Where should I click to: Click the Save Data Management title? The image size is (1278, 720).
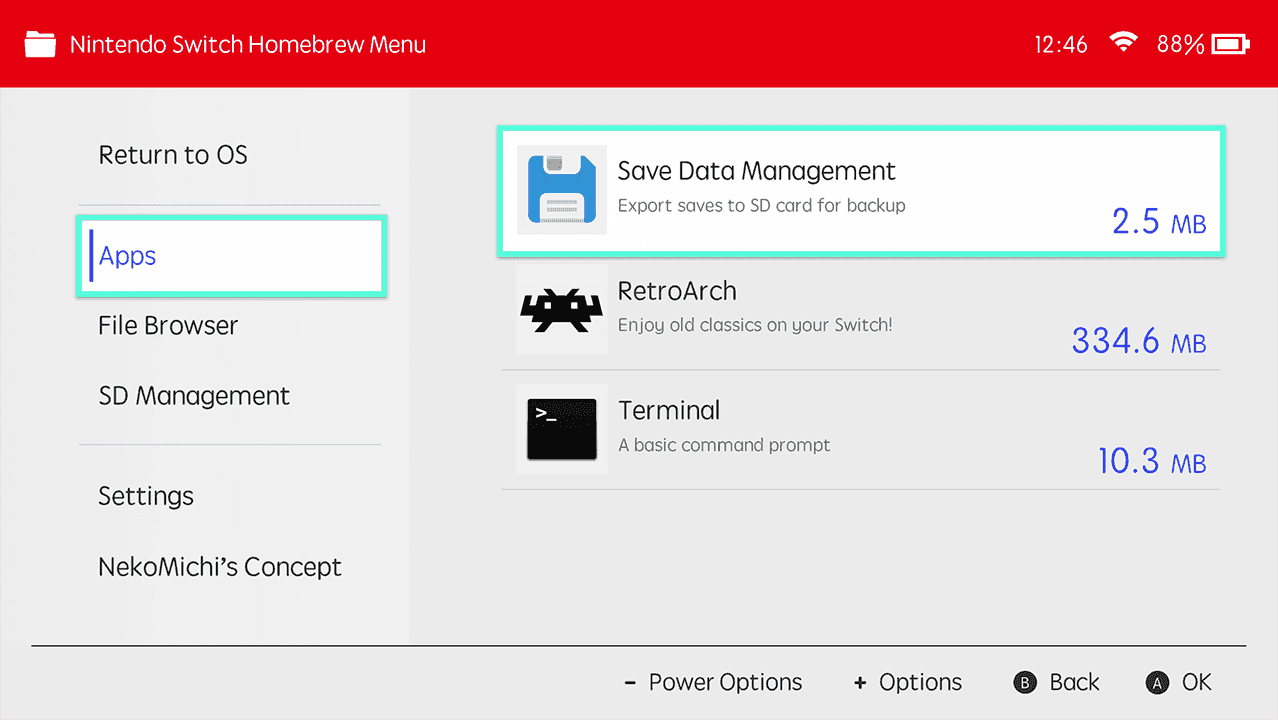[x=757, y=171]
